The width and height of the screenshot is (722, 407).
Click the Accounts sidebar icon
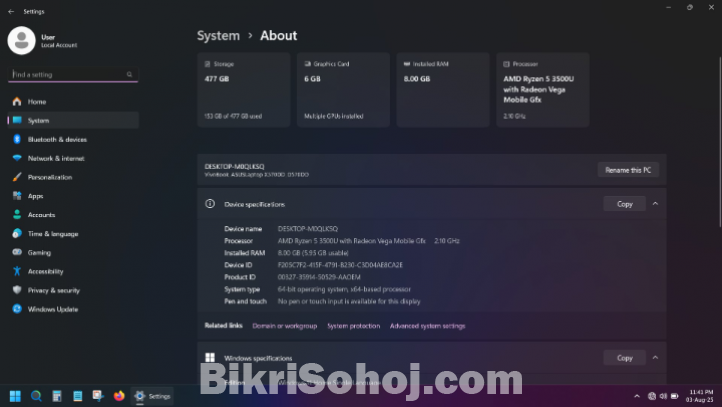17,215
